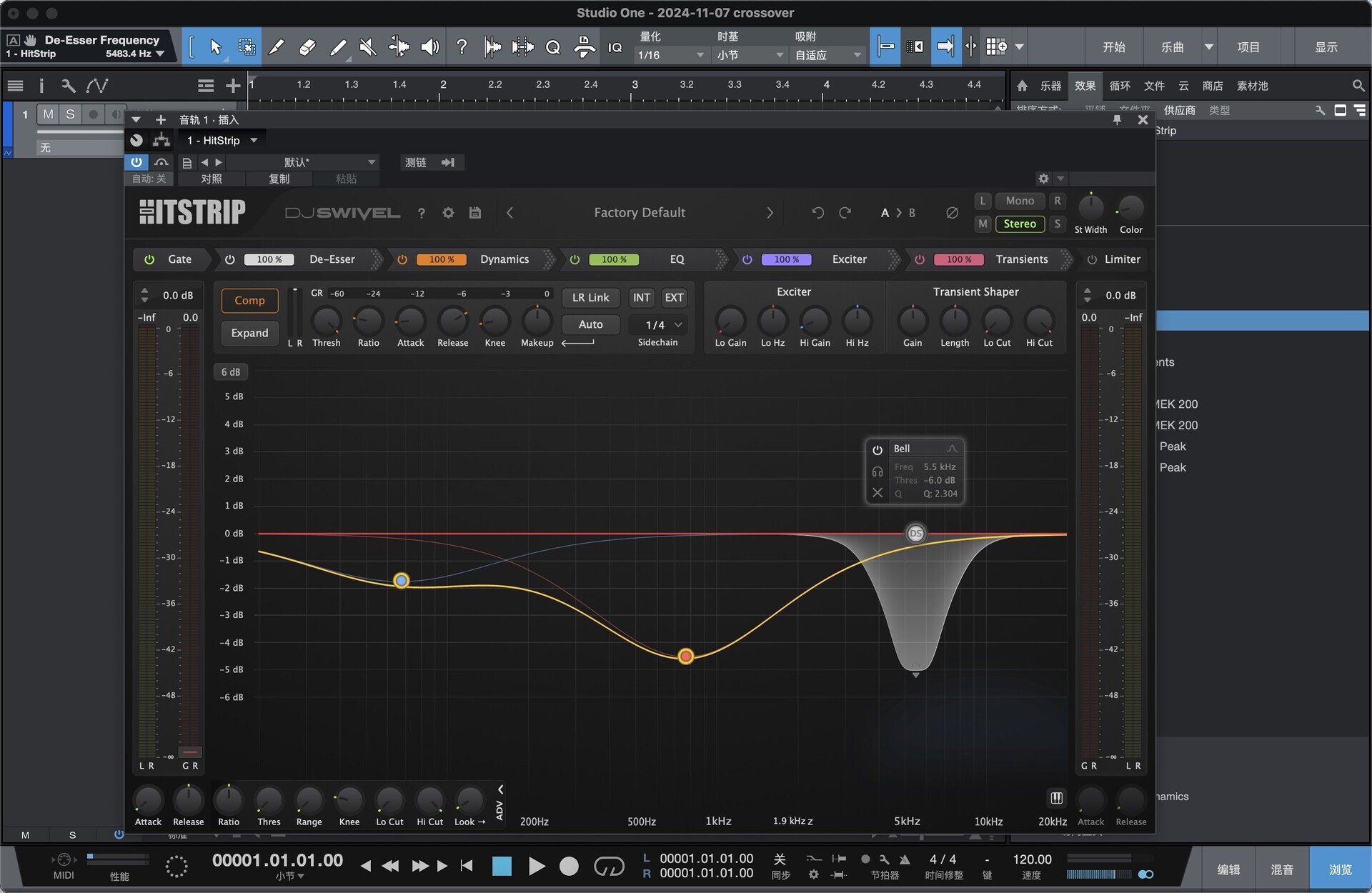Screen dimensions: 1372x893
Task: Toggle EQ module power
Action: (x=575, y=259)
